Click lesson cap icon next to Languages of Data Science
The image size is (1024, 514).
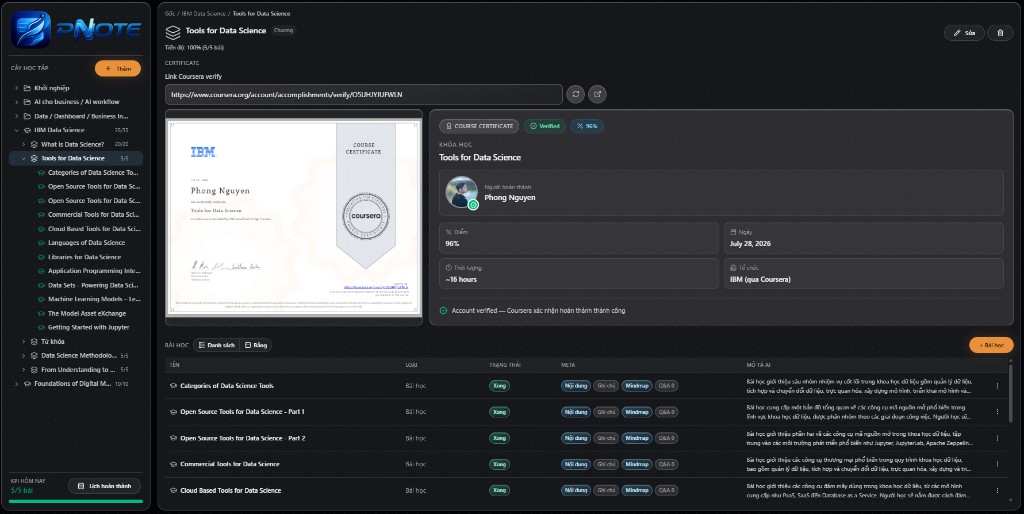pos(41,243)
